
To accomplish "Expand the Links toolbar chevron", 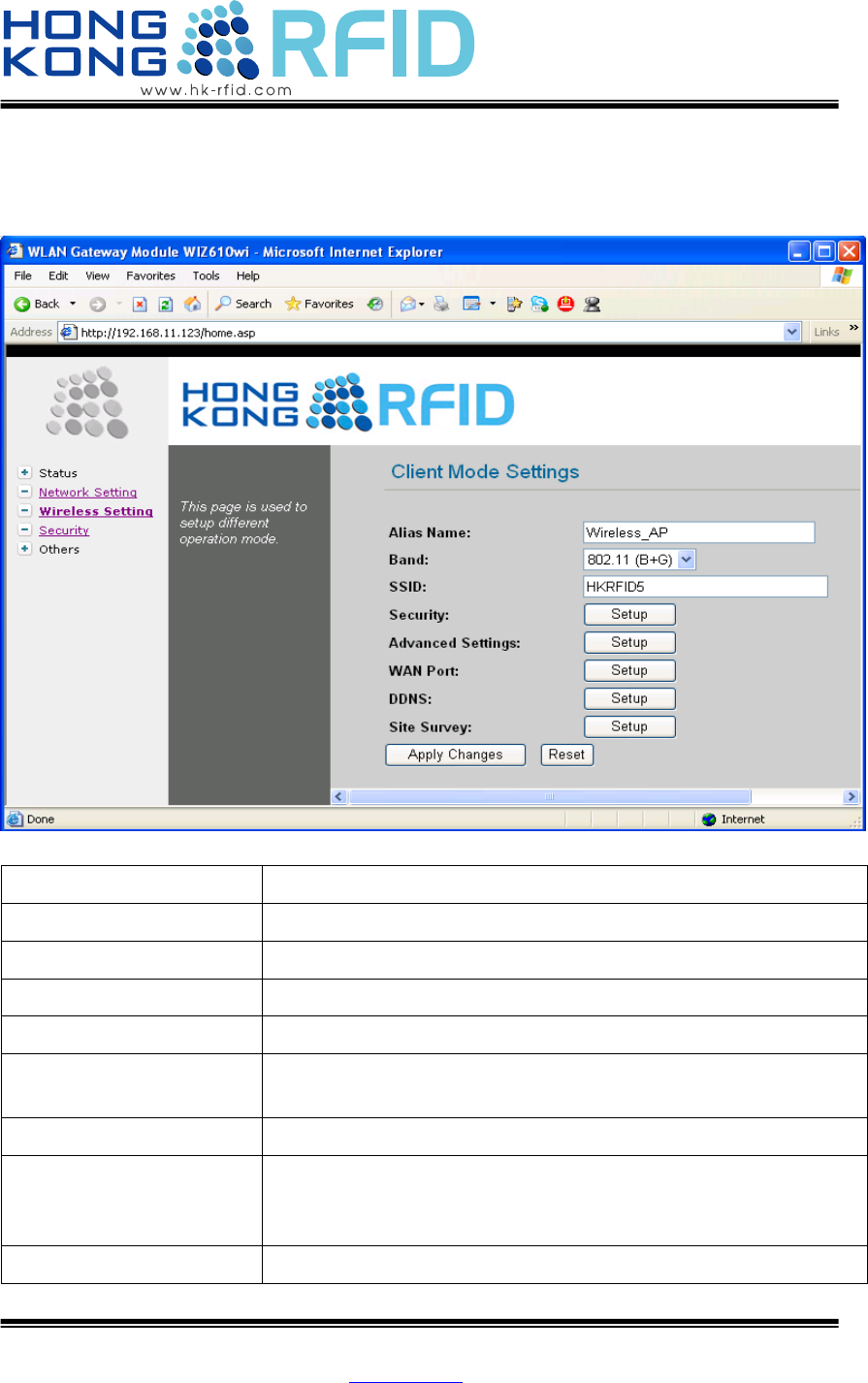I will pos(853,329).
